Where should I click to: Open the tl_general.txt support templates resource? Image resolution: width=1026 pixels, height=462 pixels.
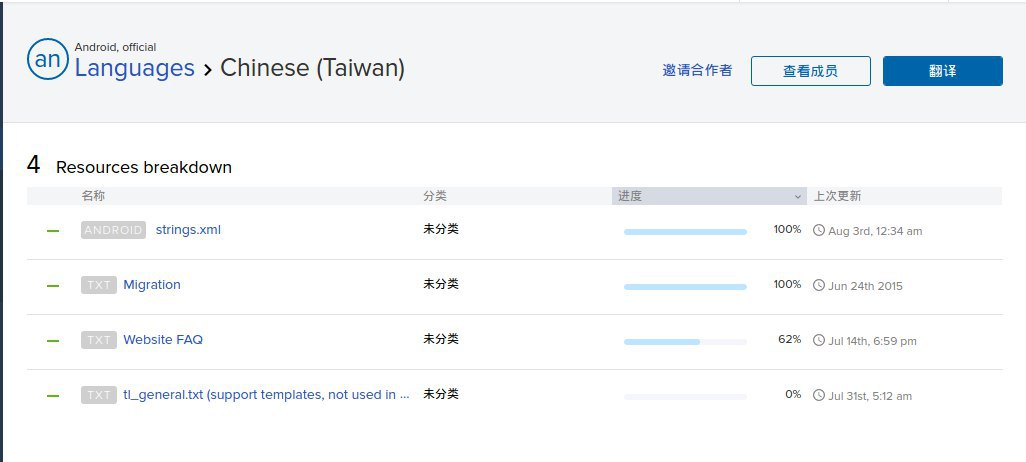(266, 395)
